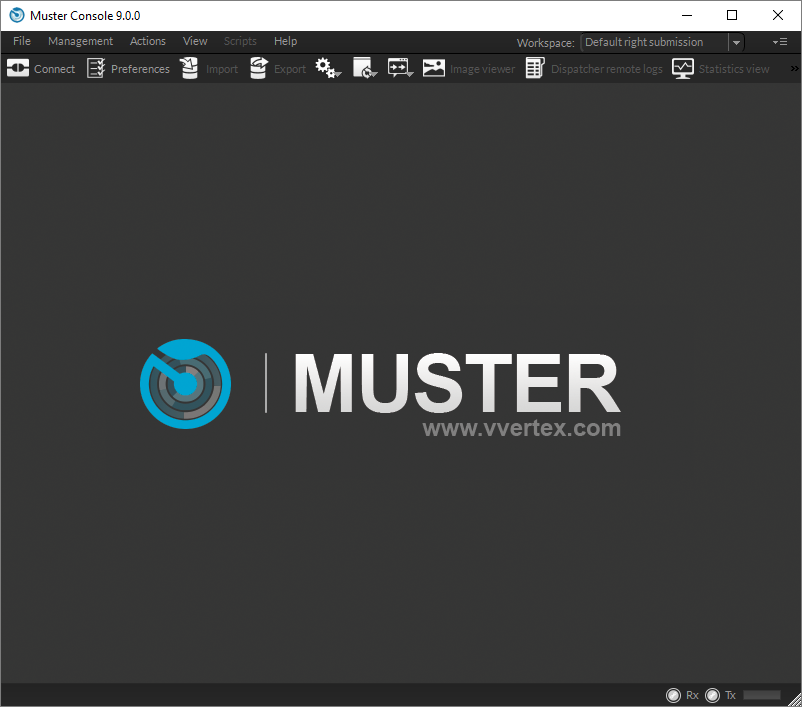Open the Help menu
The image size is (802, 707).
pos(285,41)
